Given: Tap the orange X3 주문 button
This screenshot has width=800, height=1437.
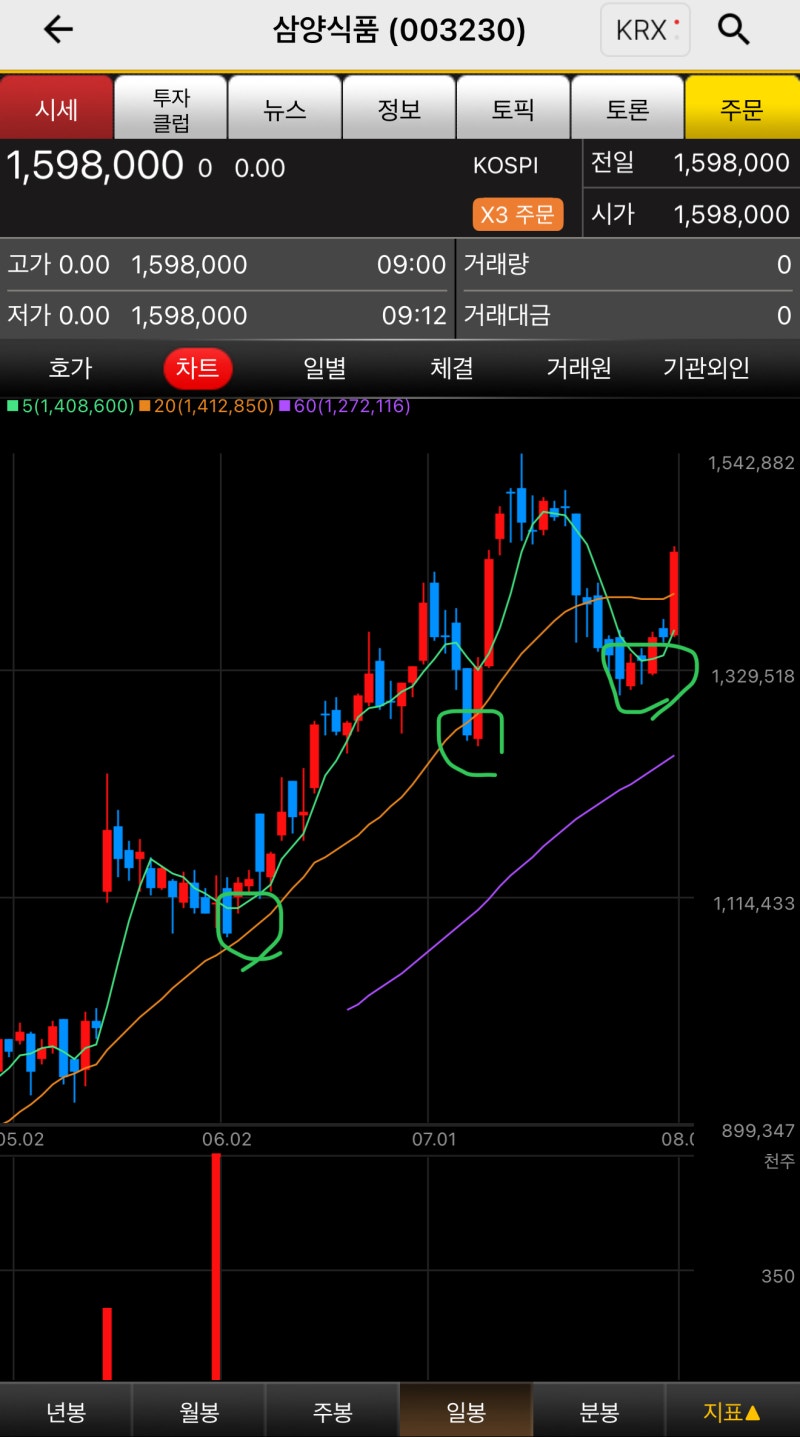Looking at the screenshot, I should point(518,215).
